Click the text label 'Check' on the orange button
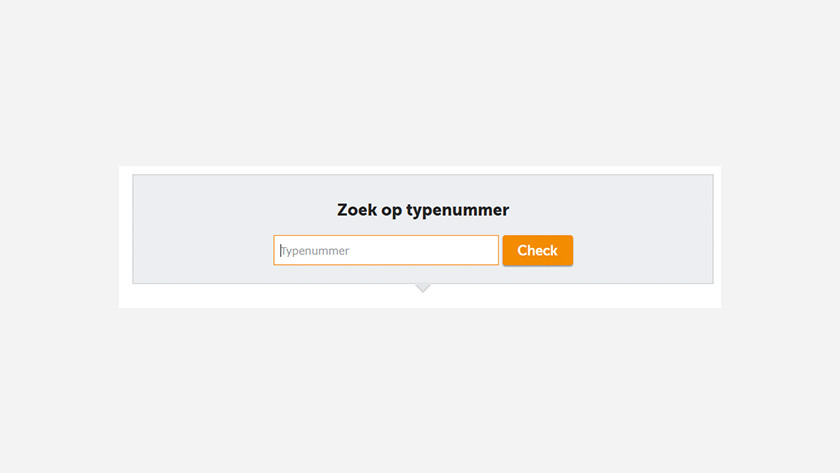 [537, 250]
